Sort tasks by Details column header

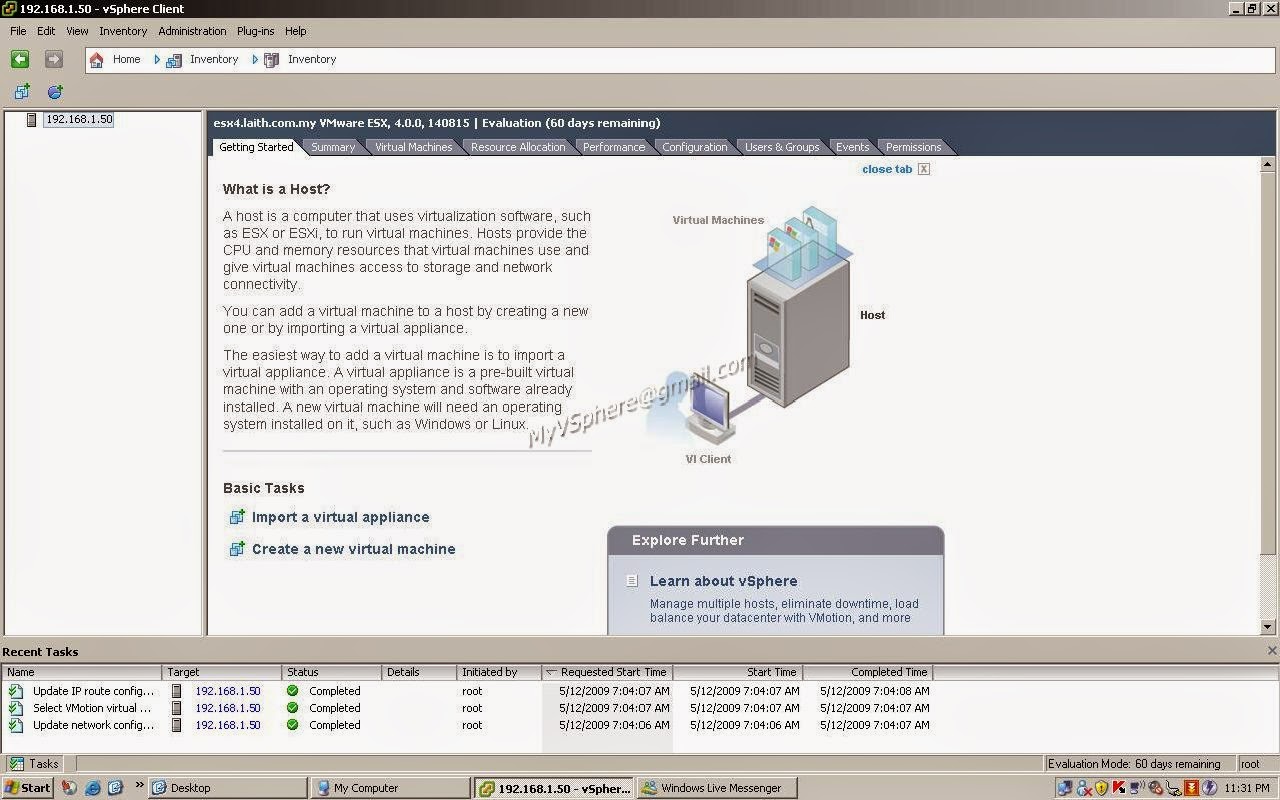pyautogui.click(x=419, y=672)
